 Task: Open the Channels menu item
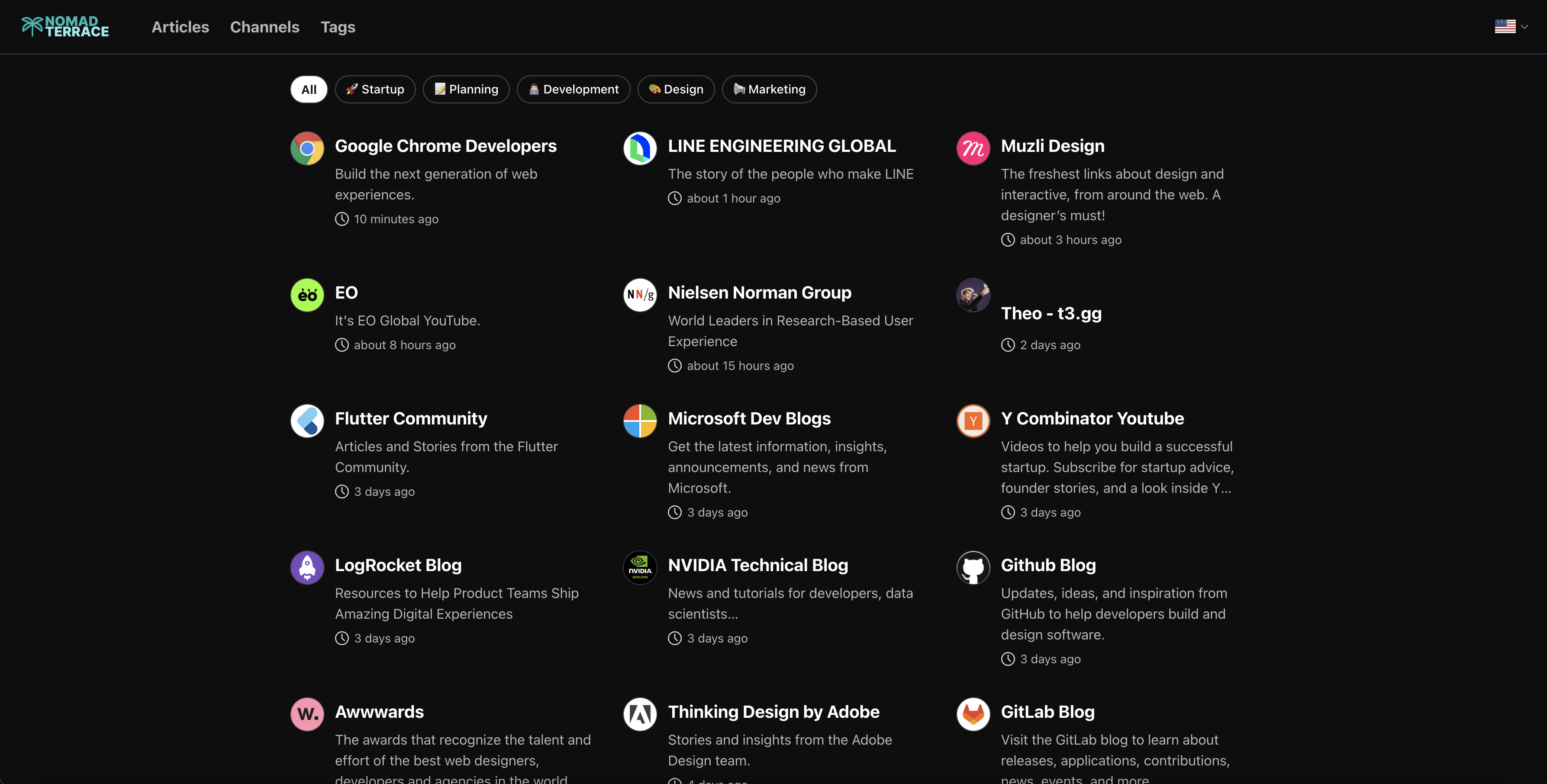click(264, 27)
